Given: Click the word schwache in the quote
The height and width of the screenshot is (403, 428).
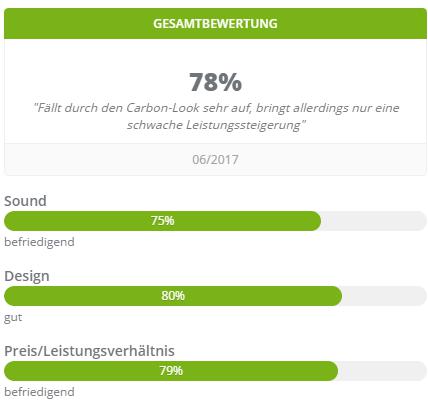Looking at the screenshot, I should tap(154, 125).
